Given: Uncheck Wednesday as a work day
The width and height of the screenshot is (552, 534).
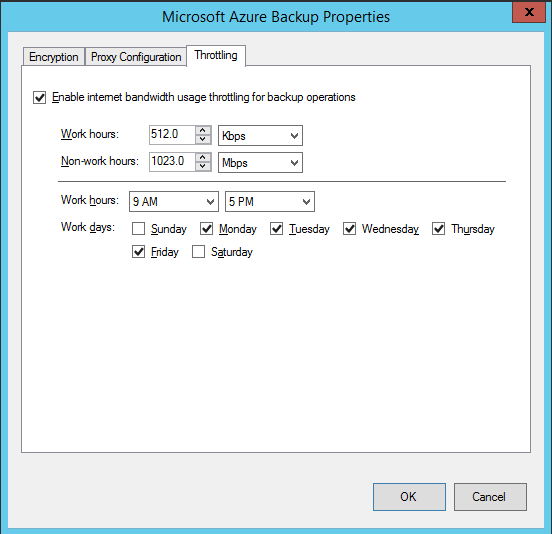Looking at the screenshot, I should point(349,229).
